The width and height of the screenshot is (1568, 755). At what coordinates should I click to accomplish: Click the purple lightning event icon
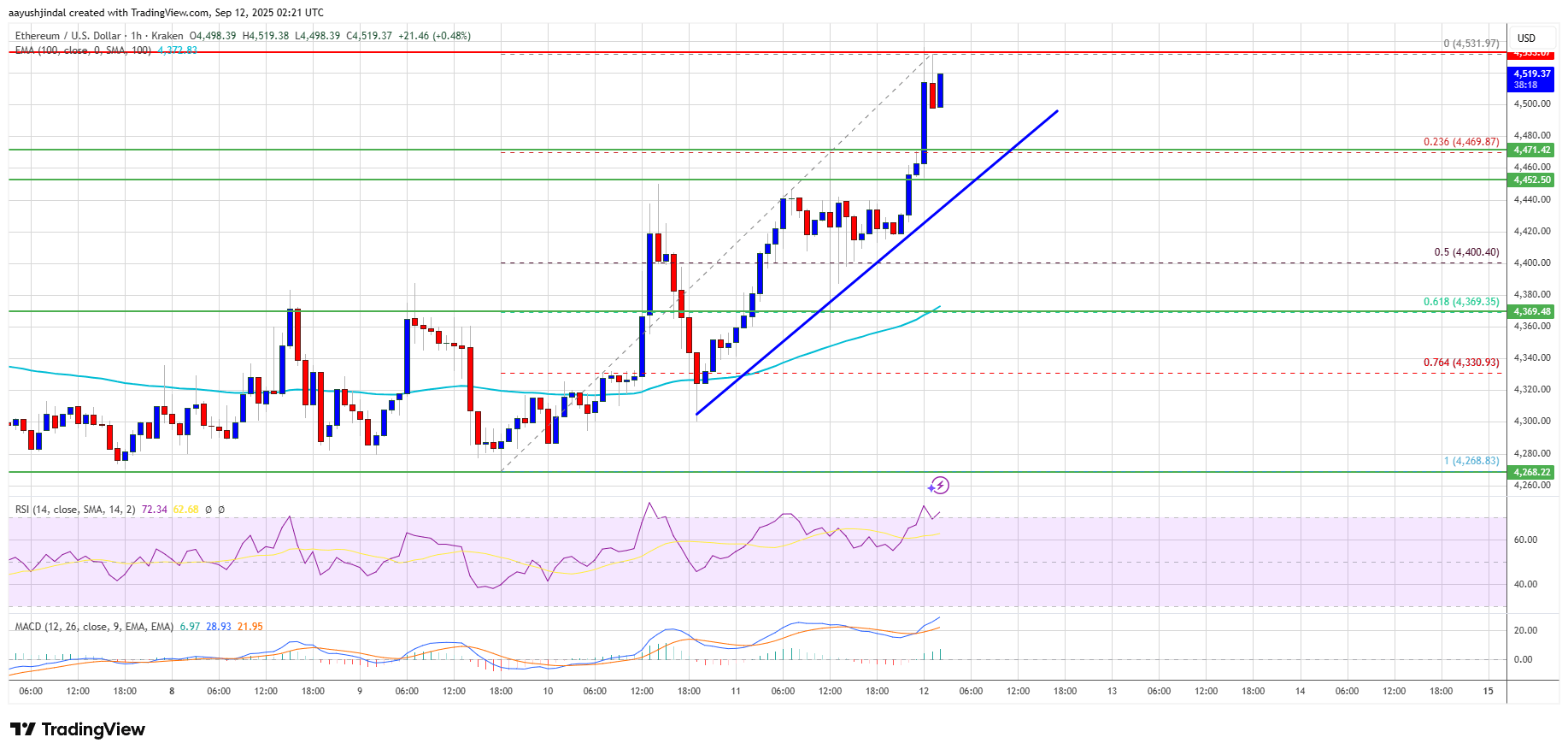pyautogui.click(x=939, y=486)
